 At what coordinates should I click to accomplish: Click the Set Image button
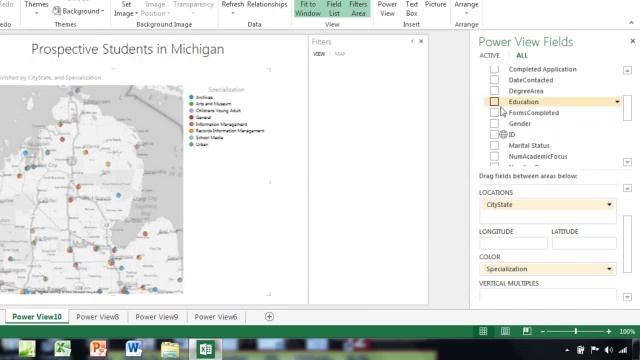(x=126, y=9)
